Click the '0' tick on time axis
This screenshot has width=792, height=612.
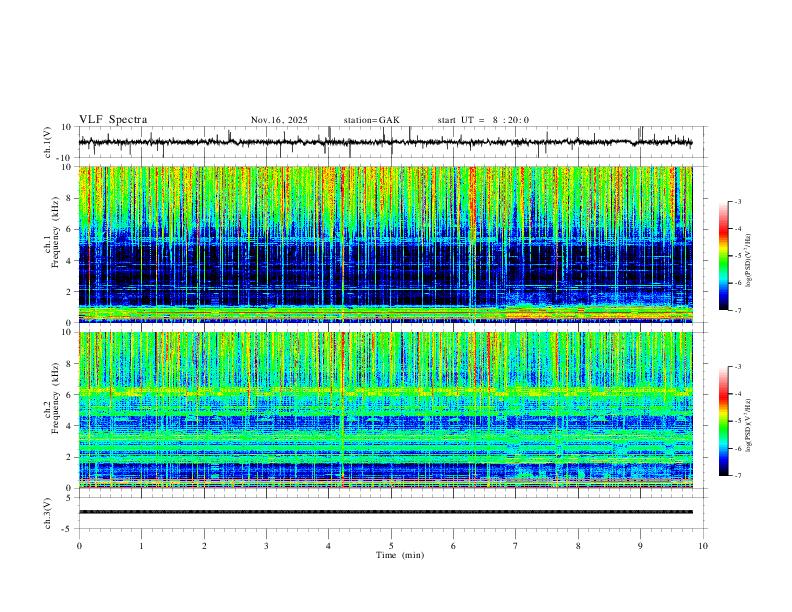(x=79, y=546)
